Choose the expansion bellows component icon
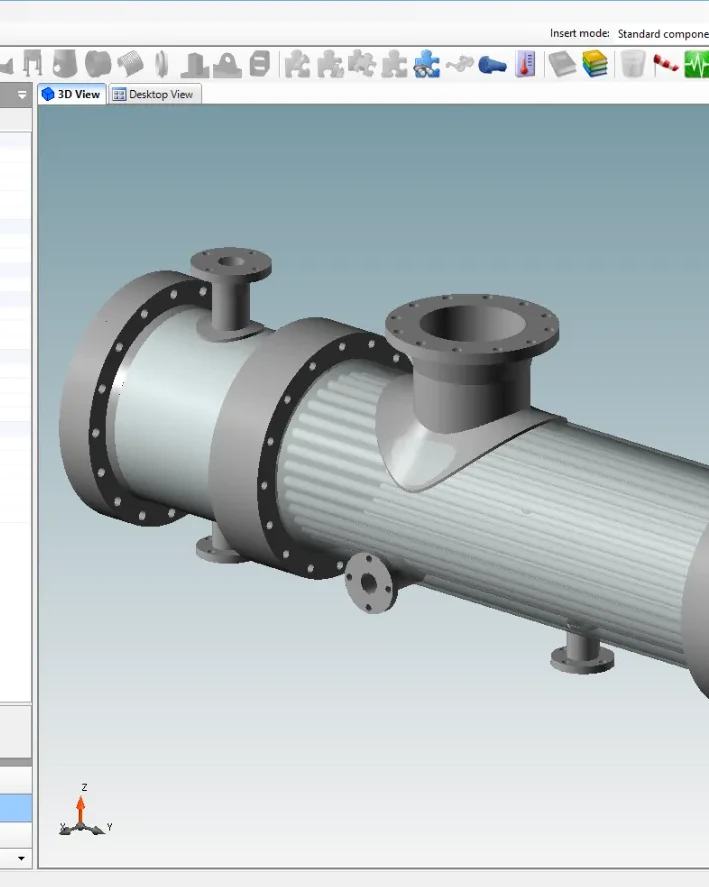This screenshot has width=709, height=887. 130,65
